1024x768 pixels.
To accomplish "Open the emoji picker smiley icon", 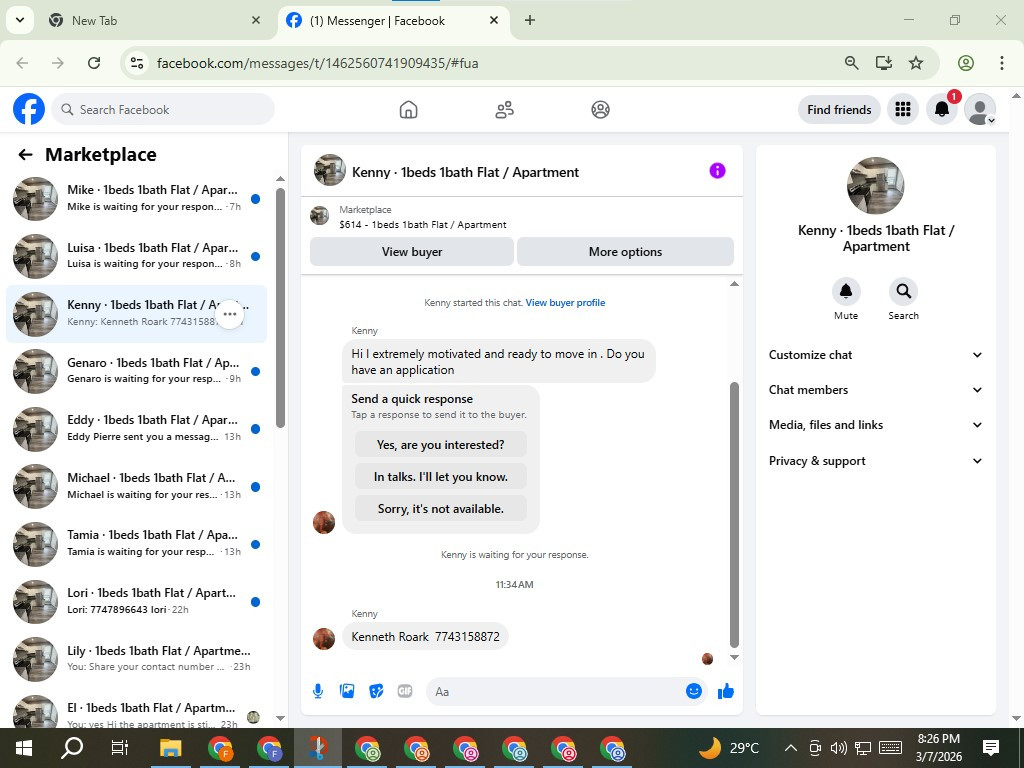I will click(694, 691).
